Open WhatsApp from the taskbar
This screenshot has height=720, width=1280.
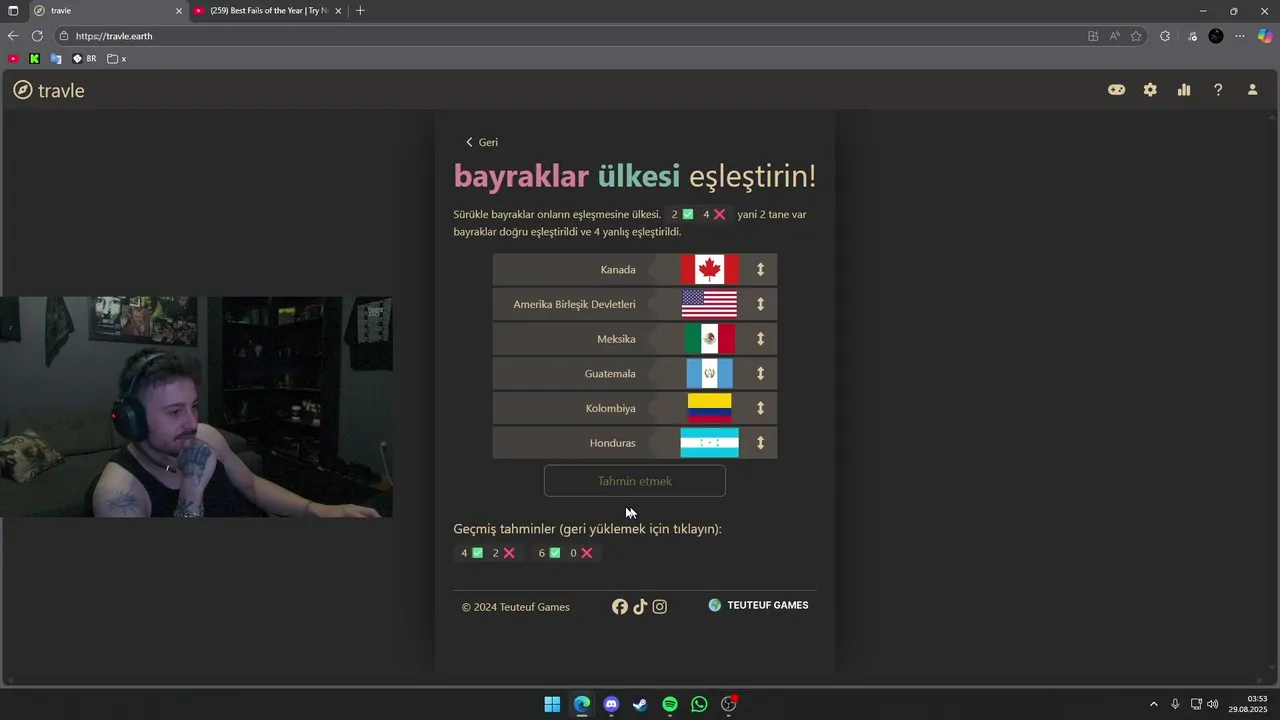coord(699,705)
